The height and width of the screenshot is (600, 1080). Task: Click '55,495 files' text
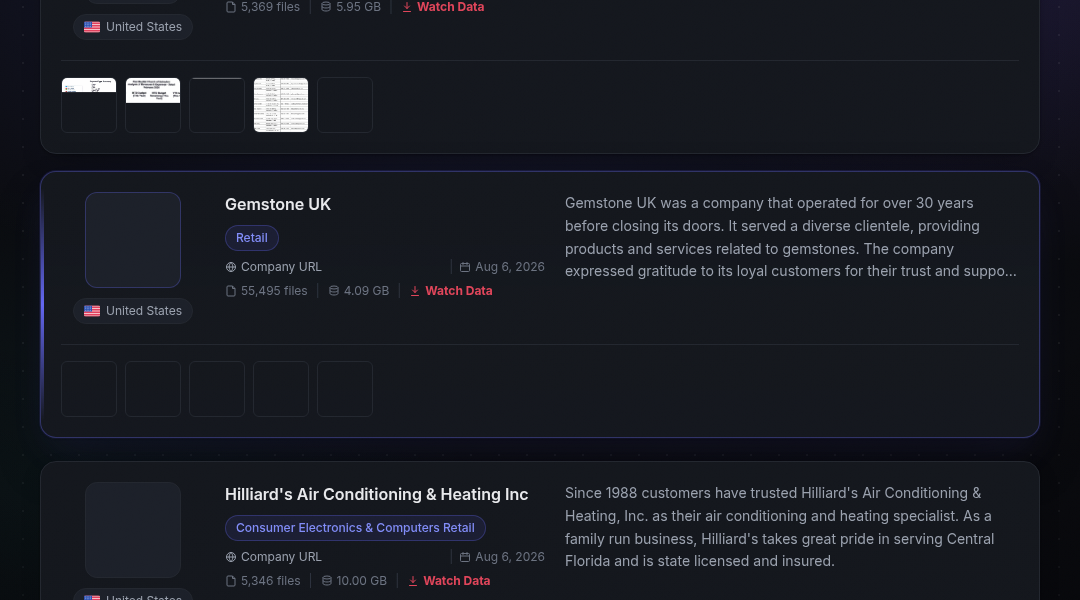pyautogui.click(x=274, y=291)
